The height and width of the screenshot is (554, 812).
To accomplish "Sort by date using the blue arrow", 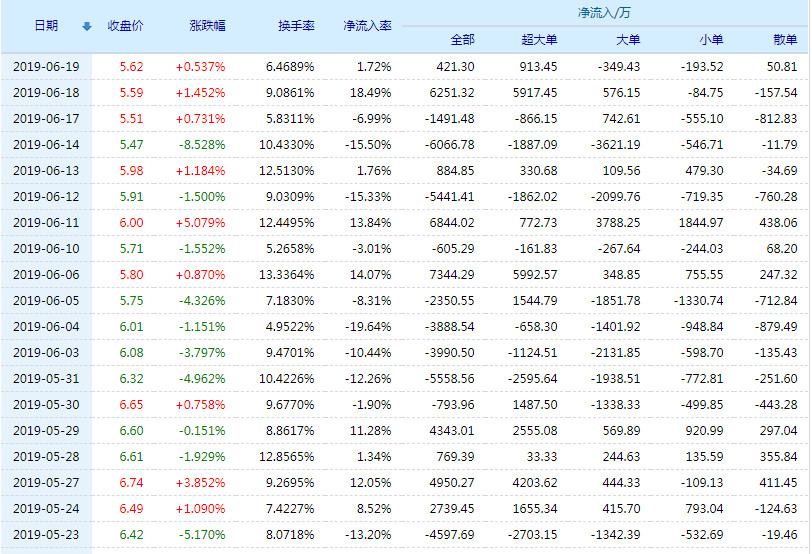I will [x=87, y=26].
